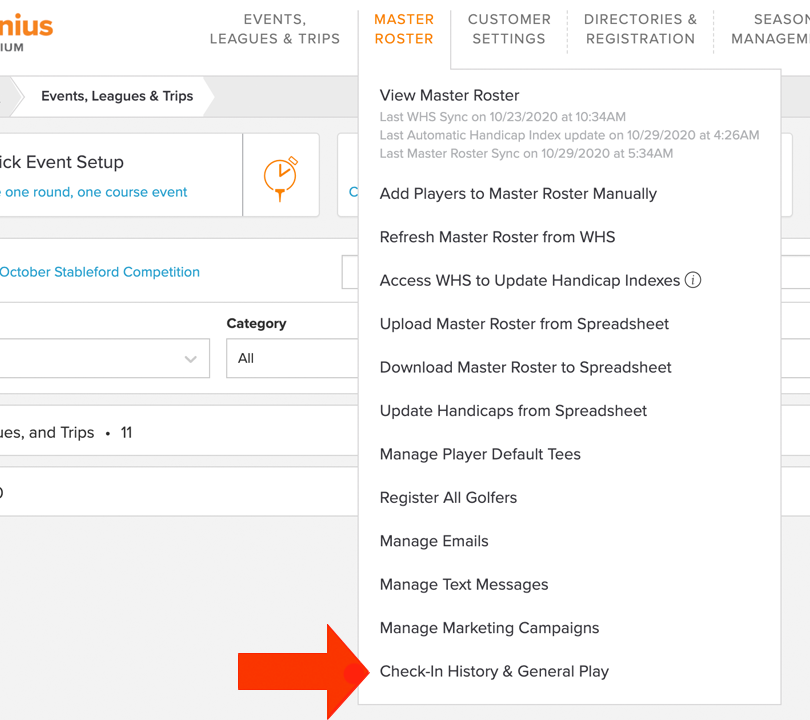This screenshot has height=720, width=810.
Task: Choose Manage Marketing Campaigns option
Action: coord(489,628)
